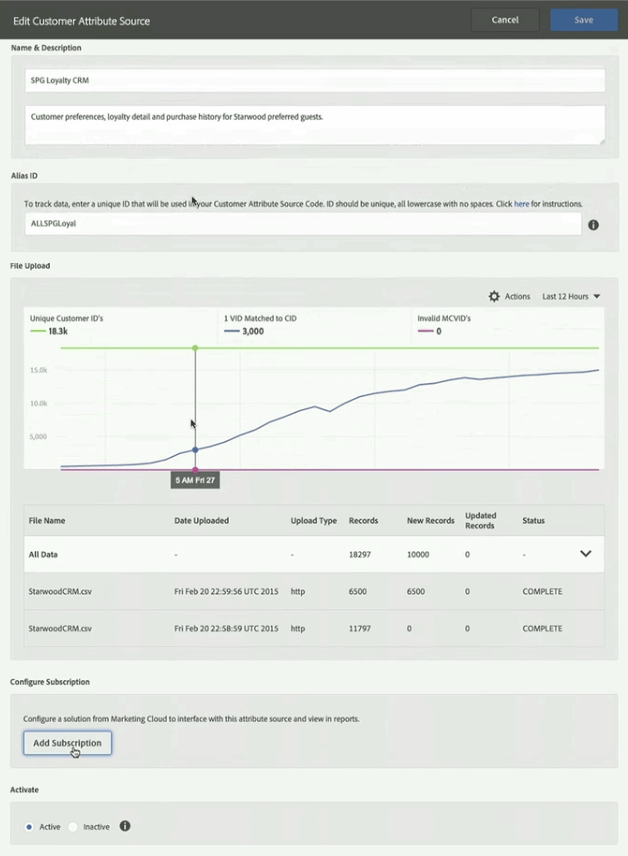Open the Last 12 Hours dropdown
This screenshot has height=856, width=628.
(571, 297)
